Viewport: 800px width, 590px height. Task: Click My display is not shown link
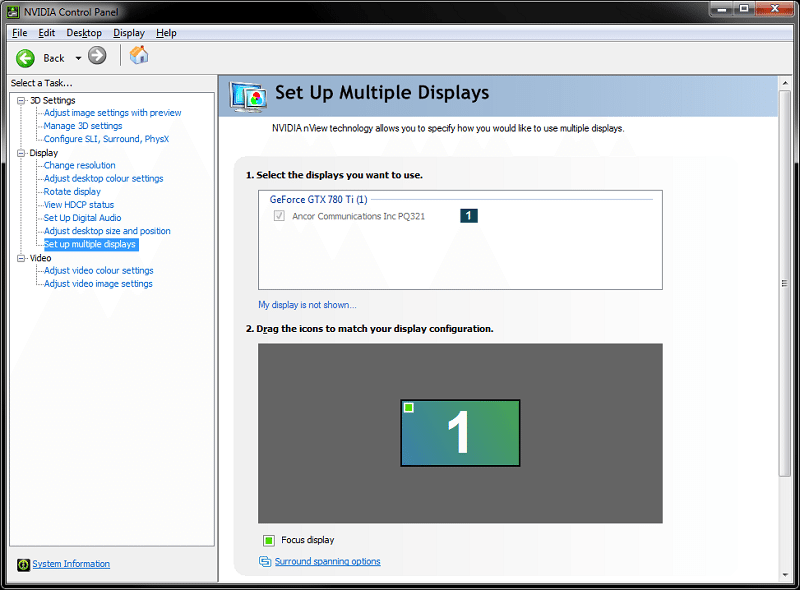[x=307, y=305]
